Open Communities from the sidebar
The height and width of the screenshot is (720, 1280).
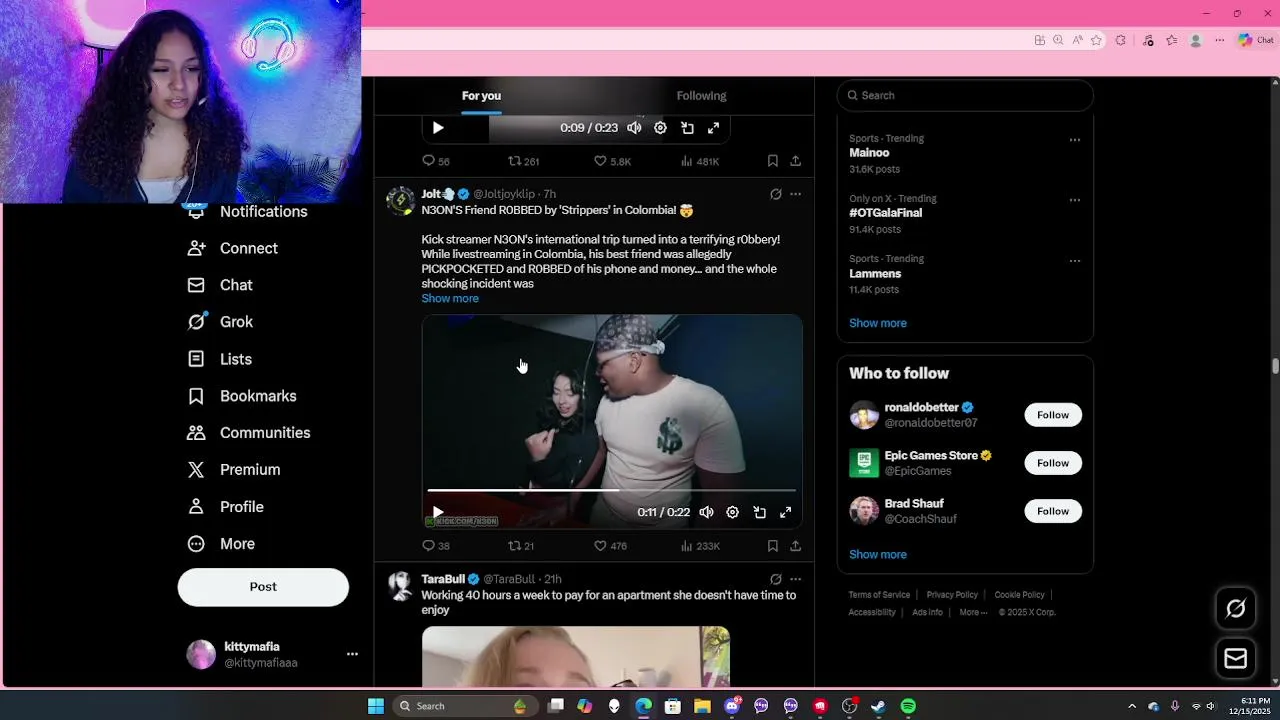(x=249, y=433)
